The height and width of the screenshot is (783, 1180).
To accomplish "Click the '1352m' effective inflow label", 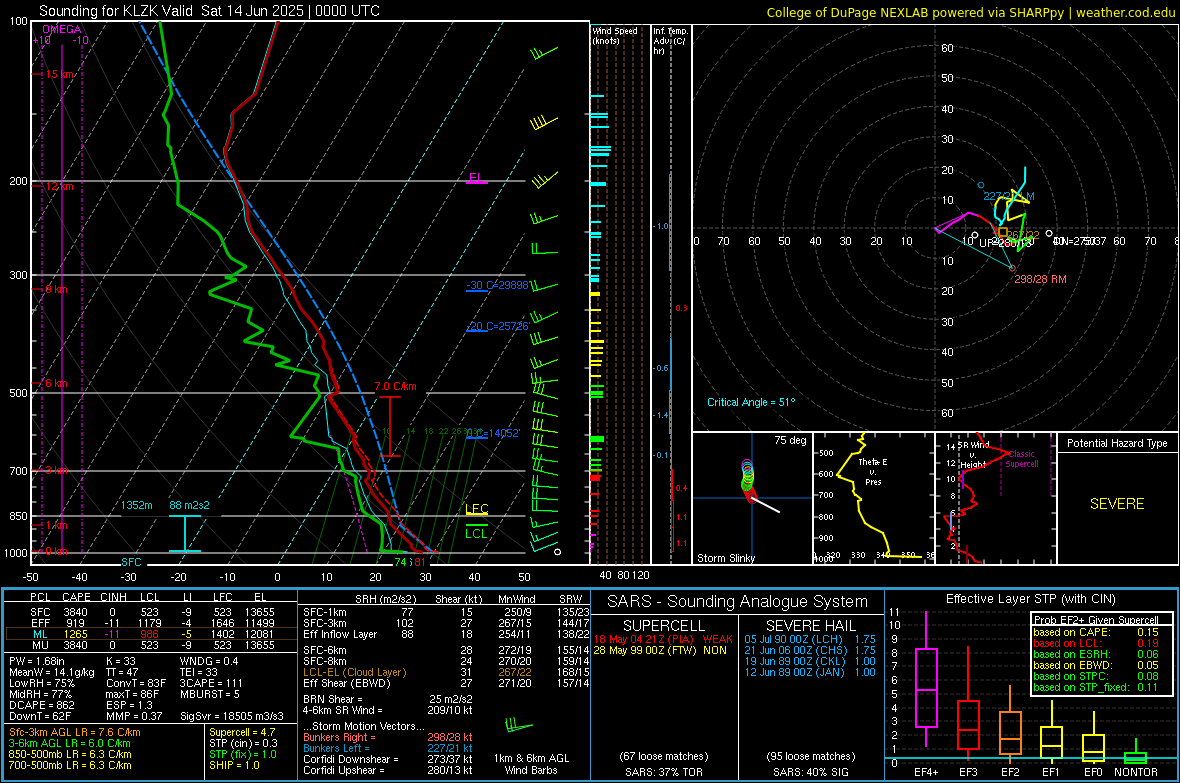I will click(x=137, y=505).
